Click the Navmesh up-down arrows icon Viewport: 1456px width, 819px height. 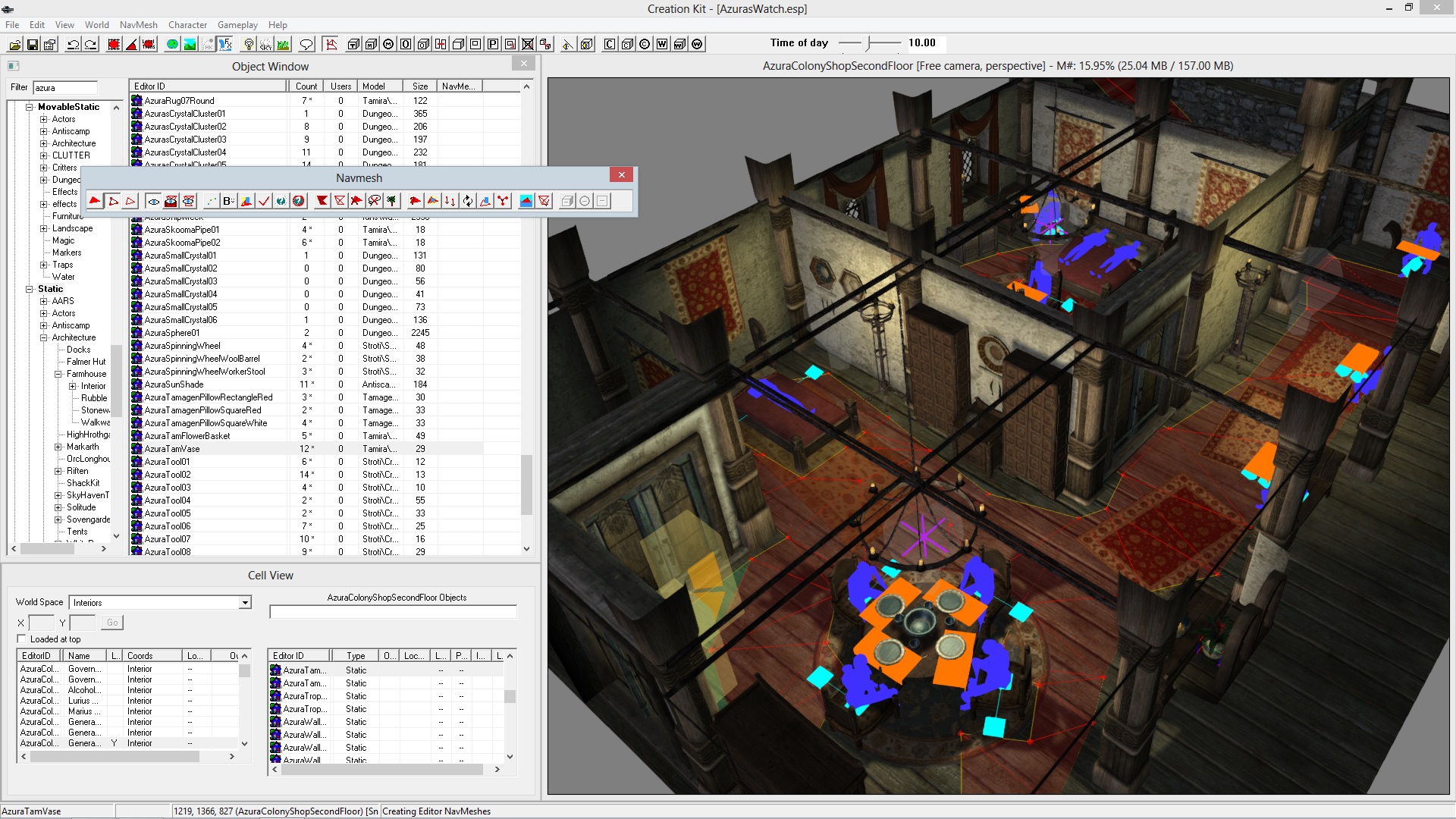coord(450,201)
